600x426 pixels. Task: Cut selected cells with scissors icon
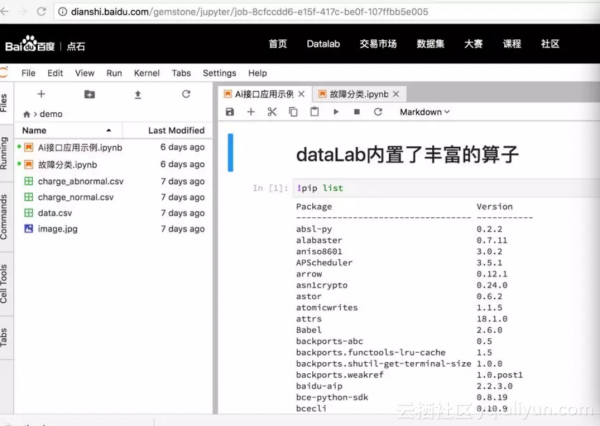pos(272,112)
